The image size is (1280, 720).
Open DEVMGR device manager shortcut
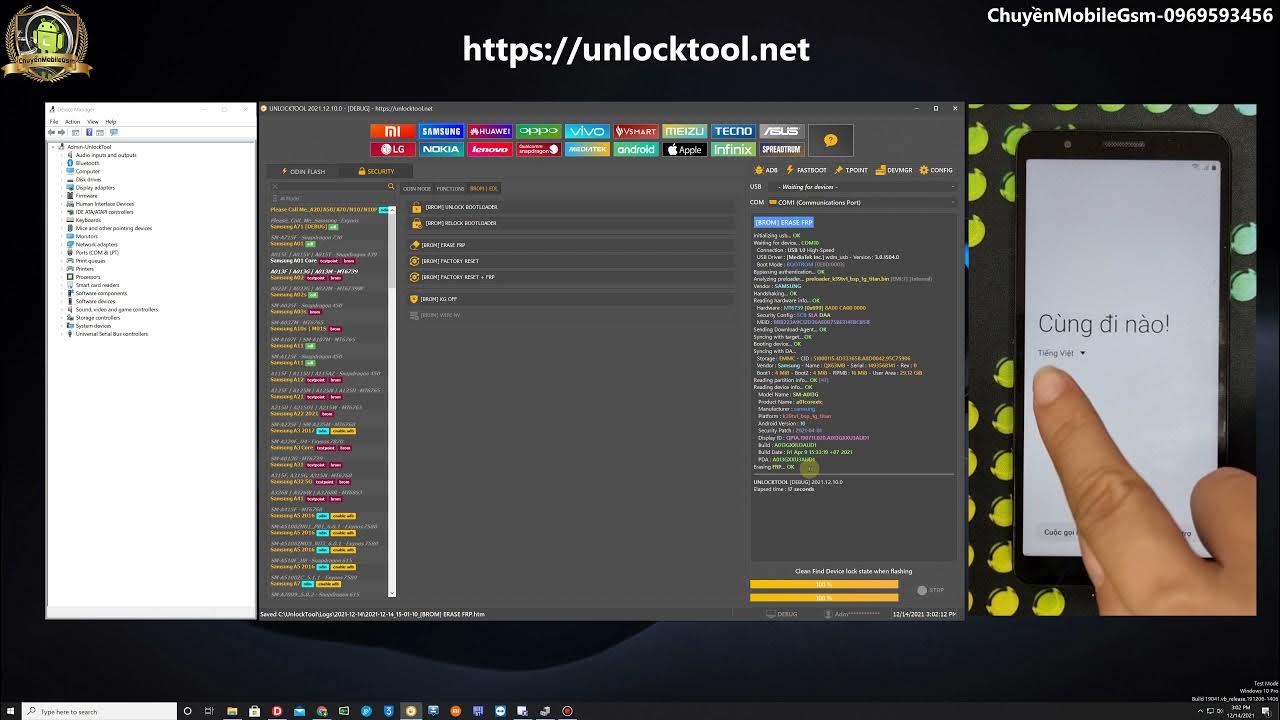coord(893,170)
